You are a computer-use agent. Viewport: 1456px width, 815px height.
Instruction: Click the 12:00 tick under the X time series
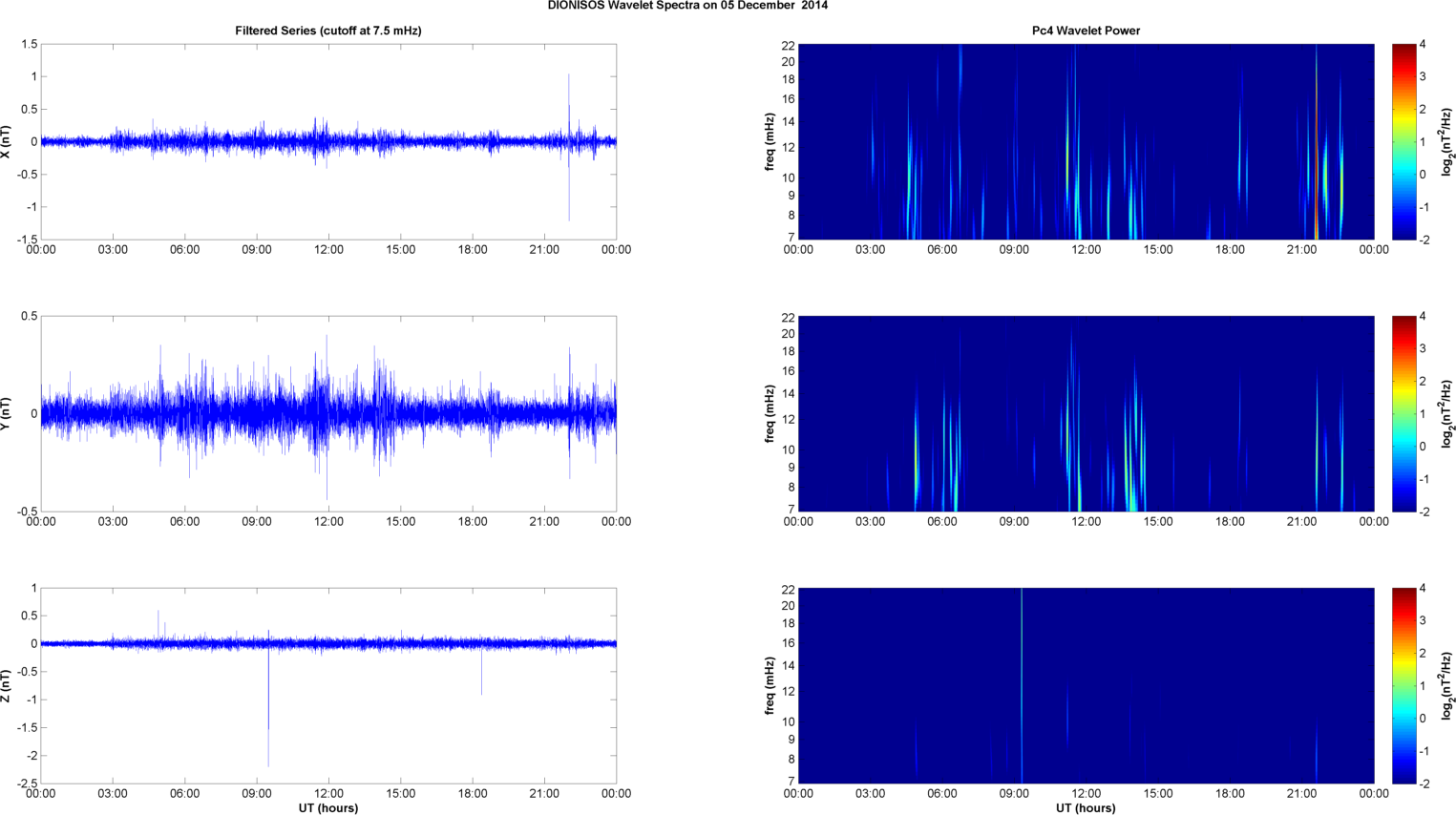point(328,250)
